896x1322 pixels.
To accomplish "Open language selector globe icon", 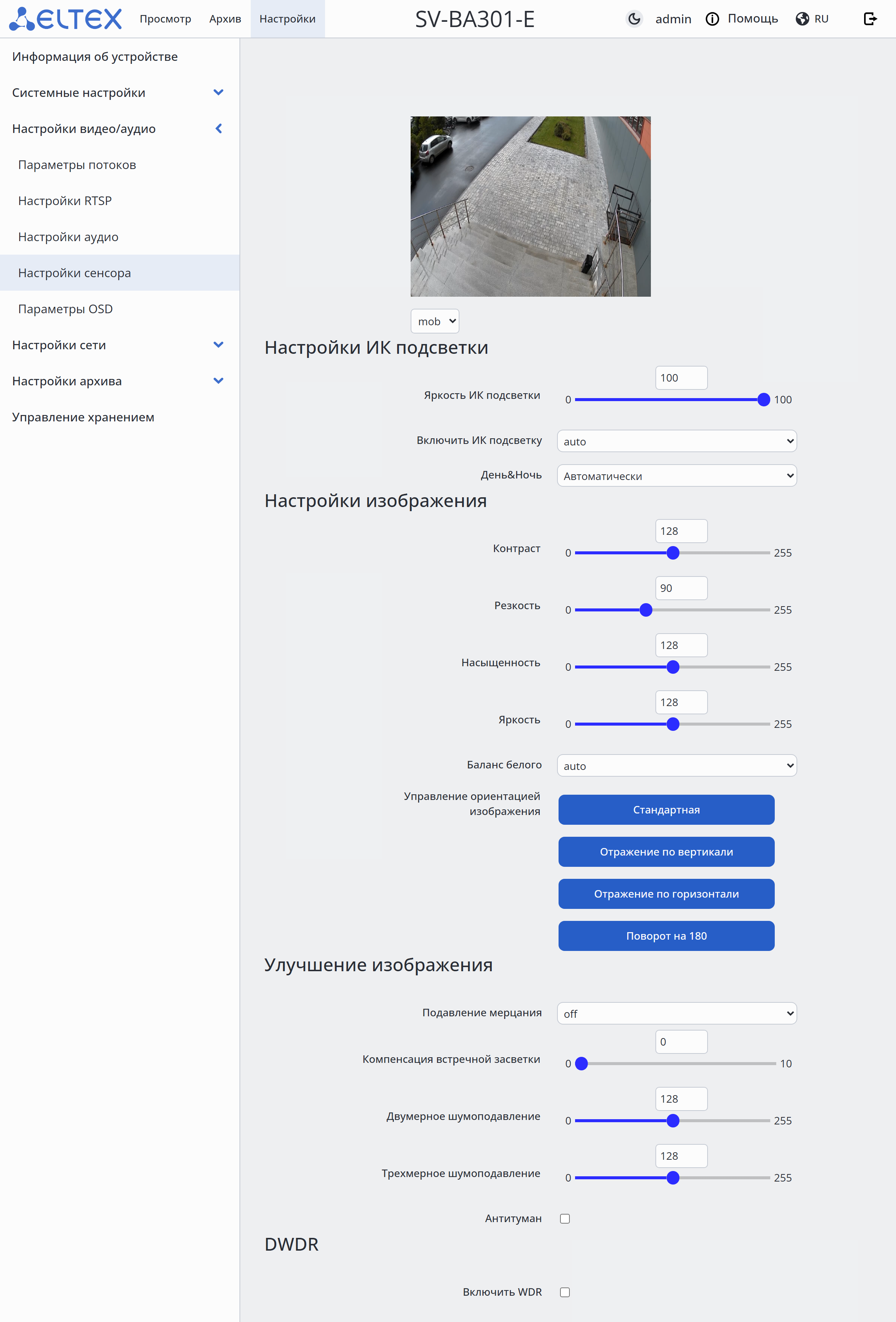I will [x=802, y=19].
